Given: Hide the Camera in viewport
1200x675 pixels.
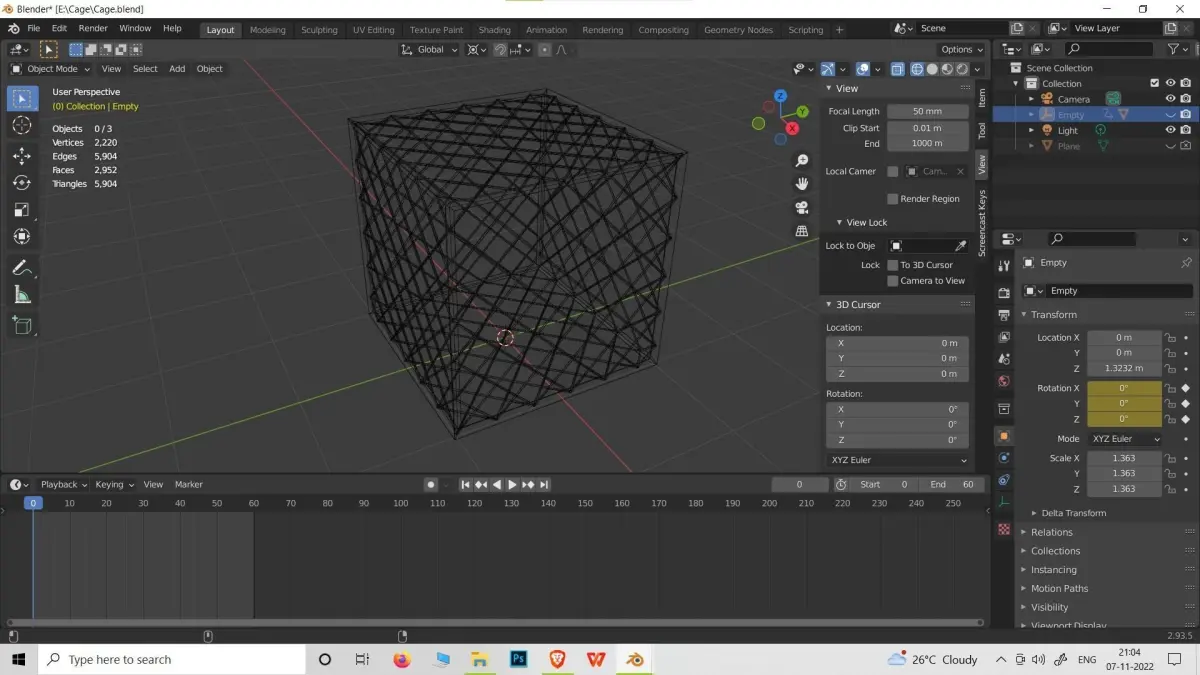Looking at the screenshot, I should coord(1170,99).
